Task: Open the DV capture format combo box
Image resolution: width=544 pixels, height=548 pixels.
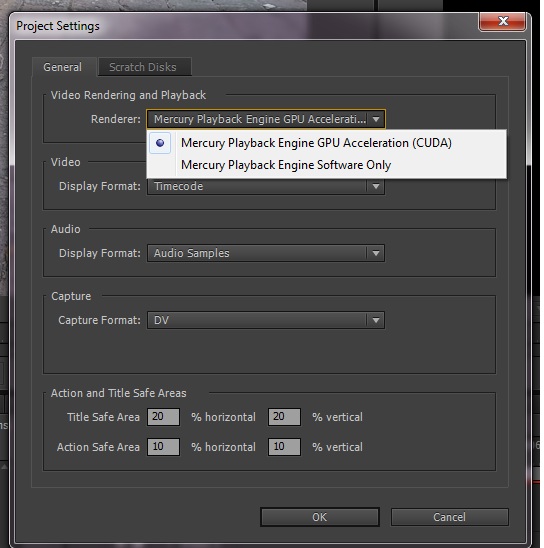Action: [x=266, y=320]
